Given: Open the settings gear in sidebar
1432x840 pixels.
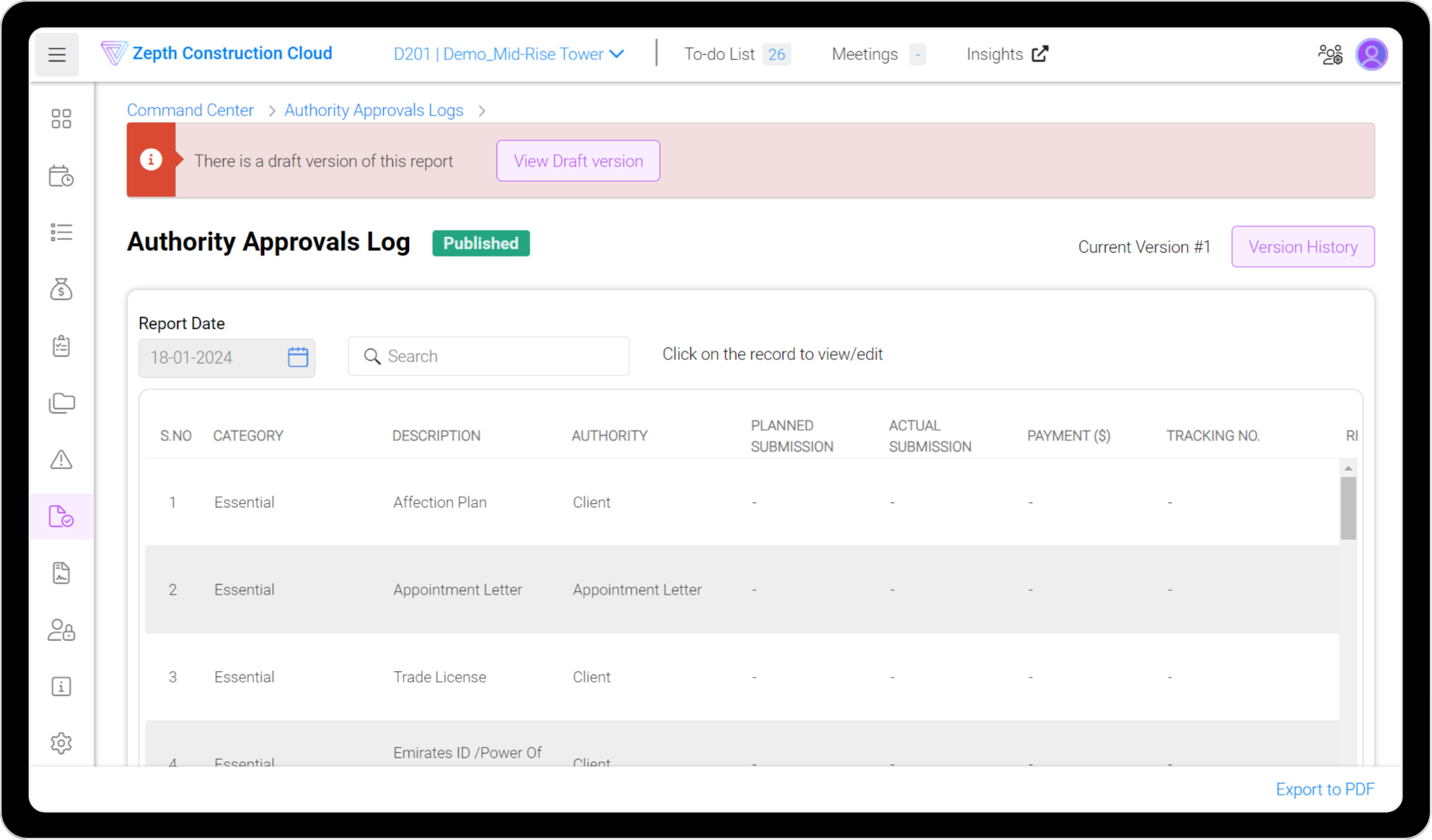Looking at the screenshot, I should pyautogui.click(x=61, y=743).
